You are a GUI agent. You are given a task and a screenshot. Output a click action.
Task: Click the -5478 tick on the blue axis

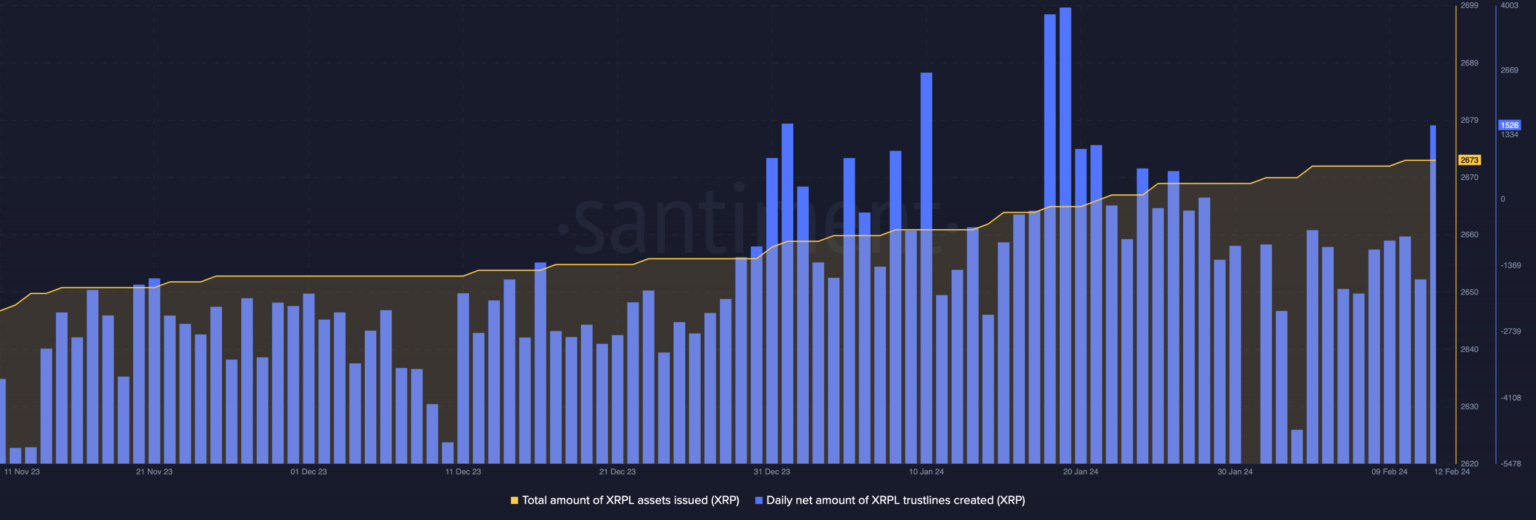pyautogui.click(x=1509, y=464)
